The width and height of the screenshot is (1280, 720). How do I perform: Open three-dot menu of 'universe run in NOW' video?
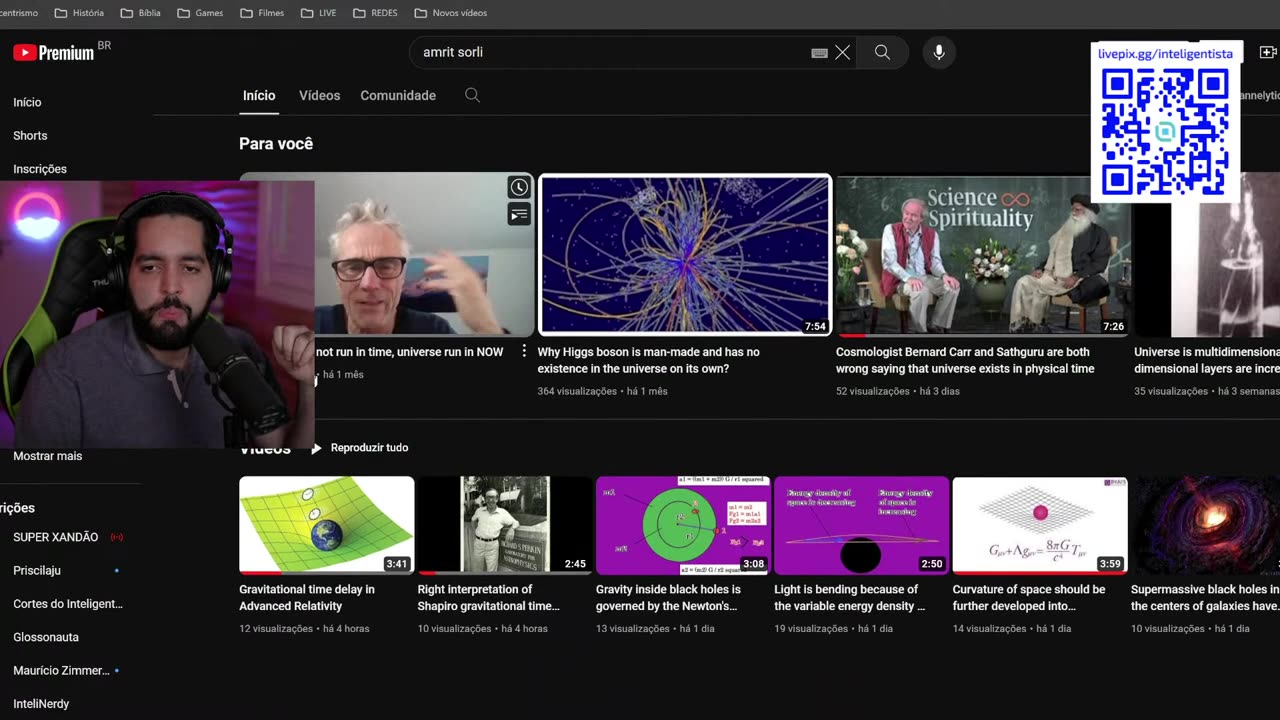pos(524,352)
